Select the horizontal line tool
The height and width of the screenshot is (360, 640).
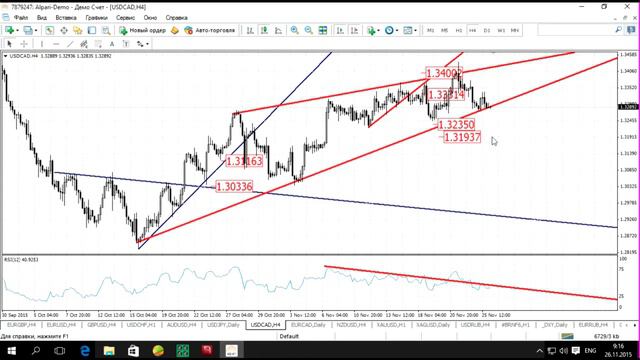56,44
